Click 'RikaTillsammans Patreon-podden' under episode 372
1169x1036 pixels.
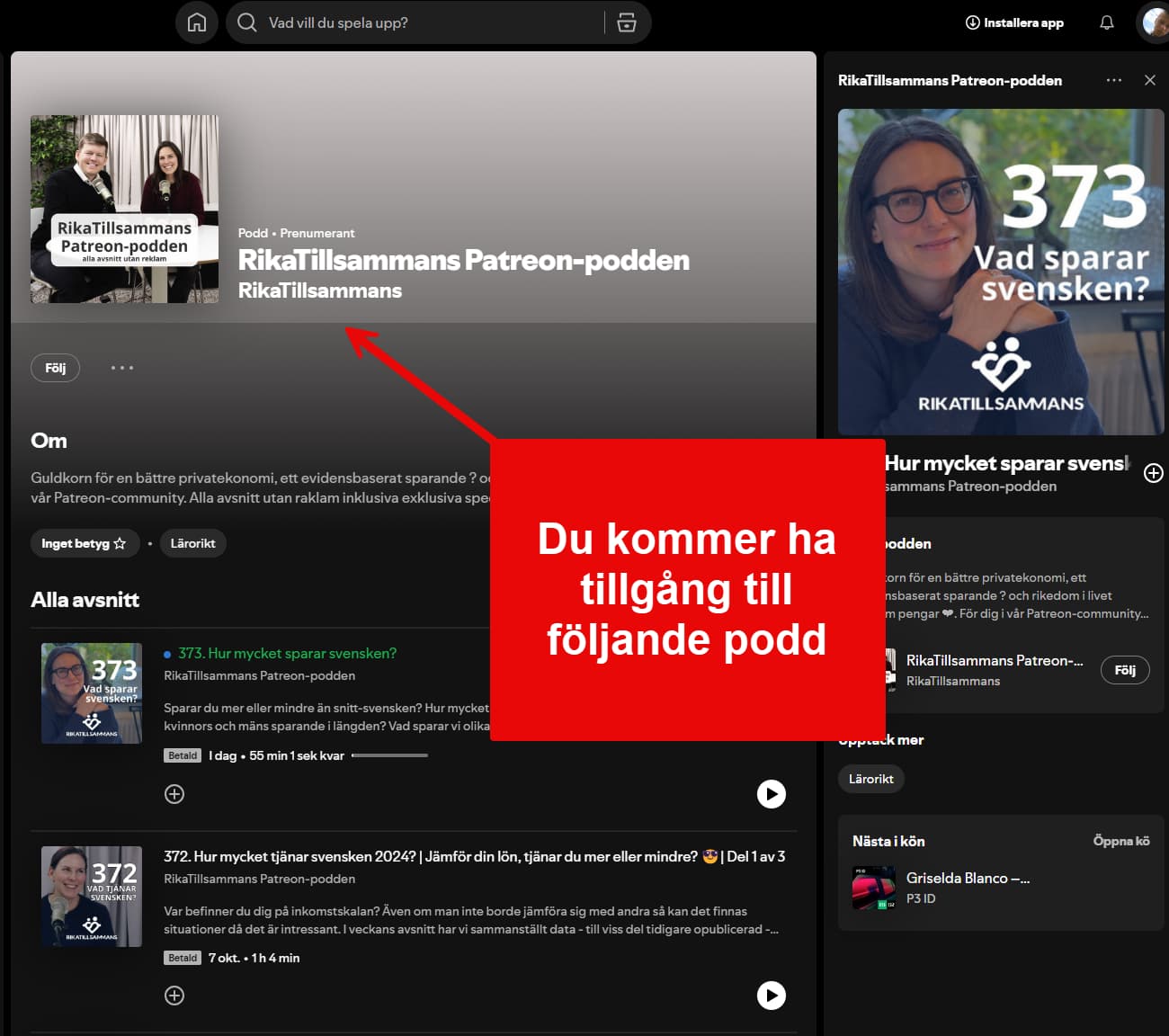259,879
